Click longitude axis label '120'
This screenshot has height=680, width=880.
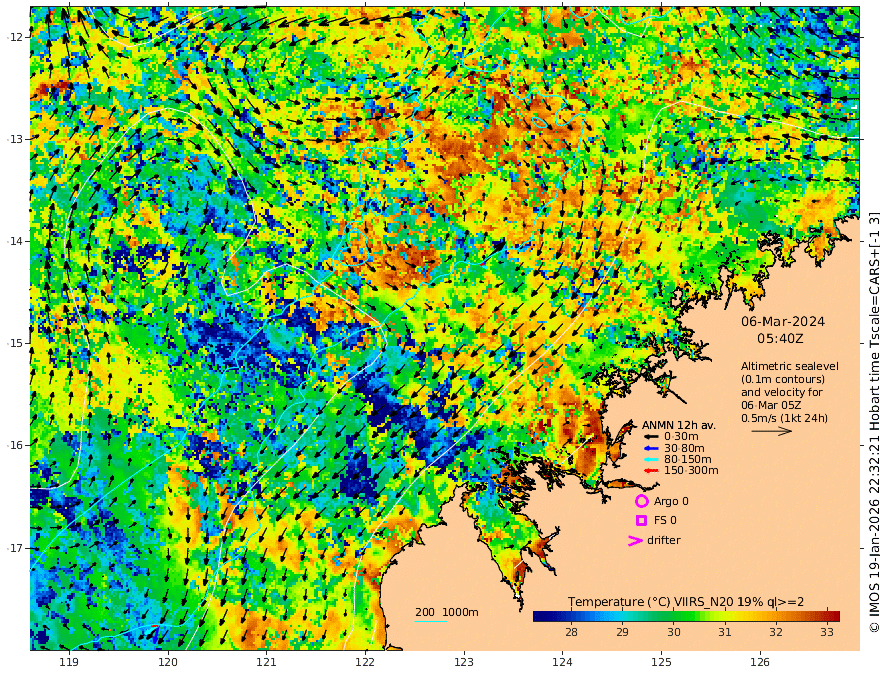[168, 663]
